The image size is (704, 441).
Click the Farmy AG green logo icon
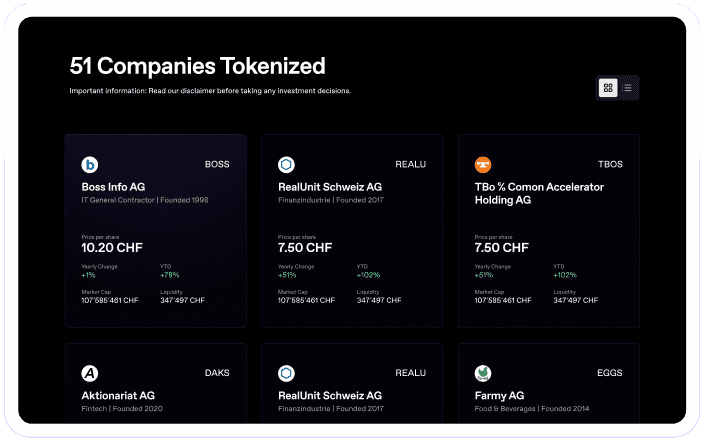[483, 373]
